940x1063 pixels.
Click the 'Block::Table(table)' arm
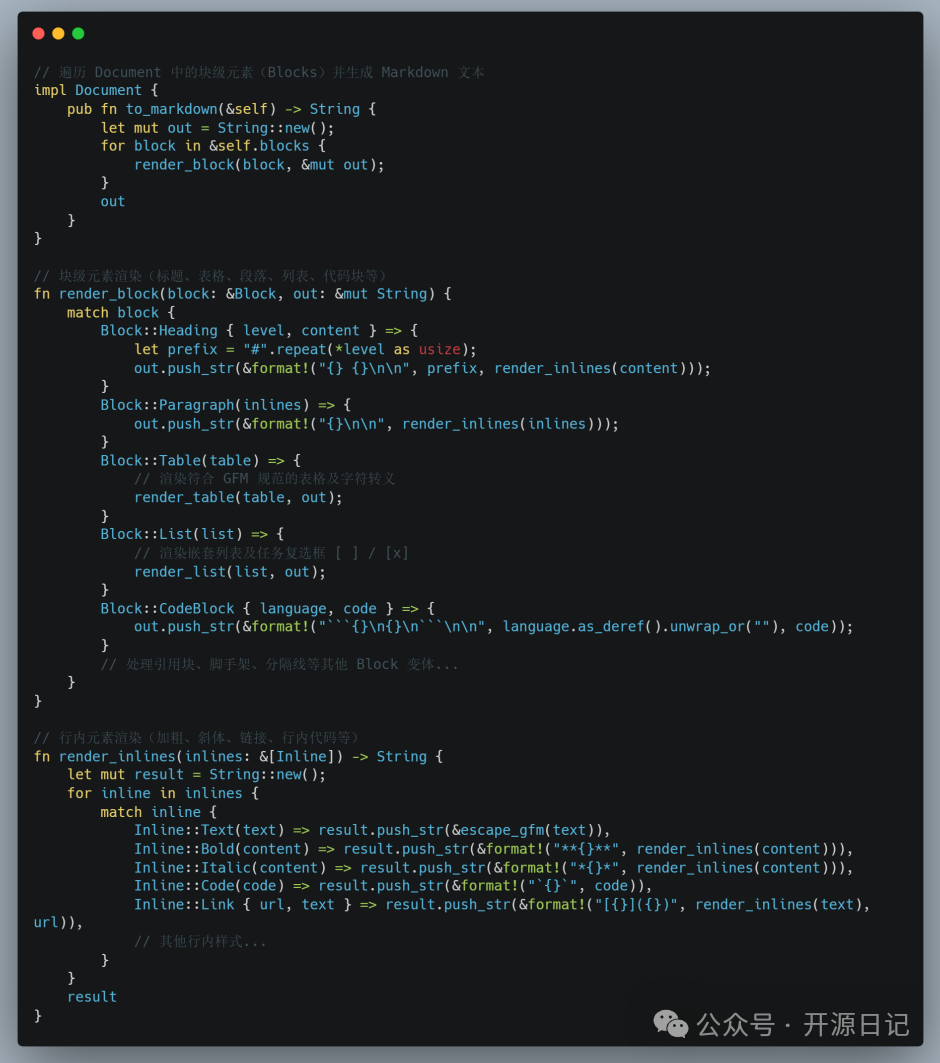(x=201, y=460)
